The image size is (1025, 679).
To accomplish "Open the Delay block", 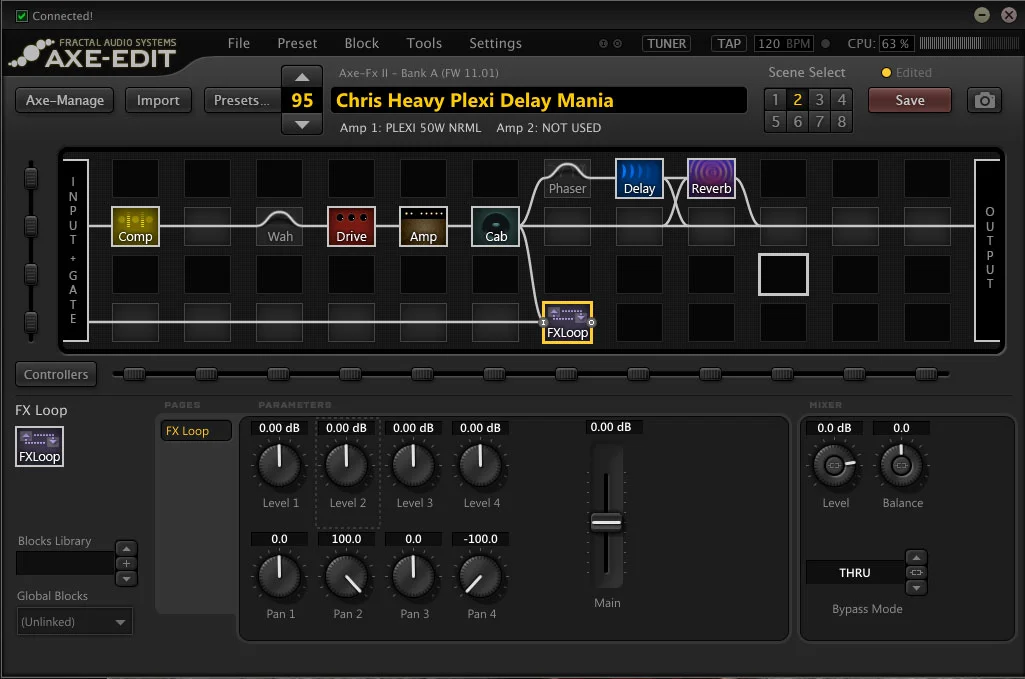I will 639,178.
